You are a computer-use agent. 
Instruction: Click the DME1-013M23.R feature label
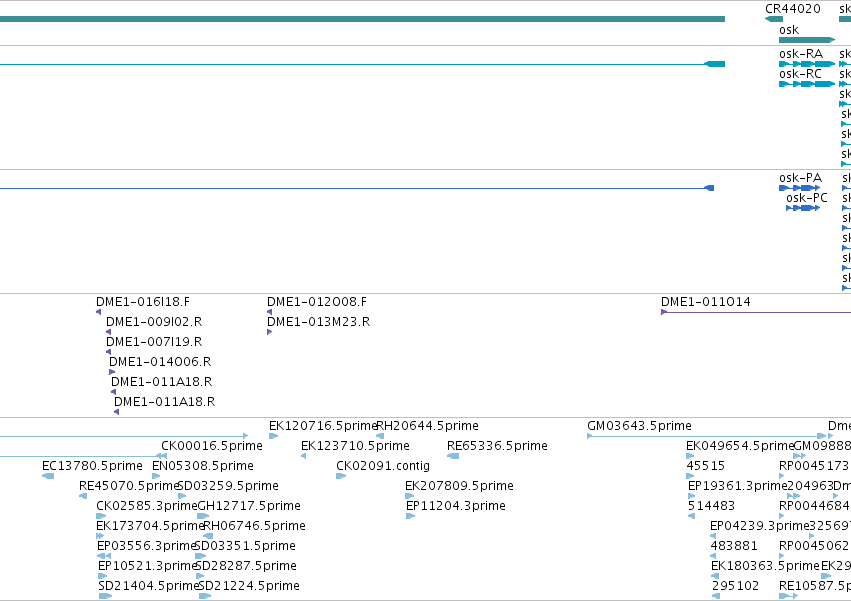click(x=319, y=322)
